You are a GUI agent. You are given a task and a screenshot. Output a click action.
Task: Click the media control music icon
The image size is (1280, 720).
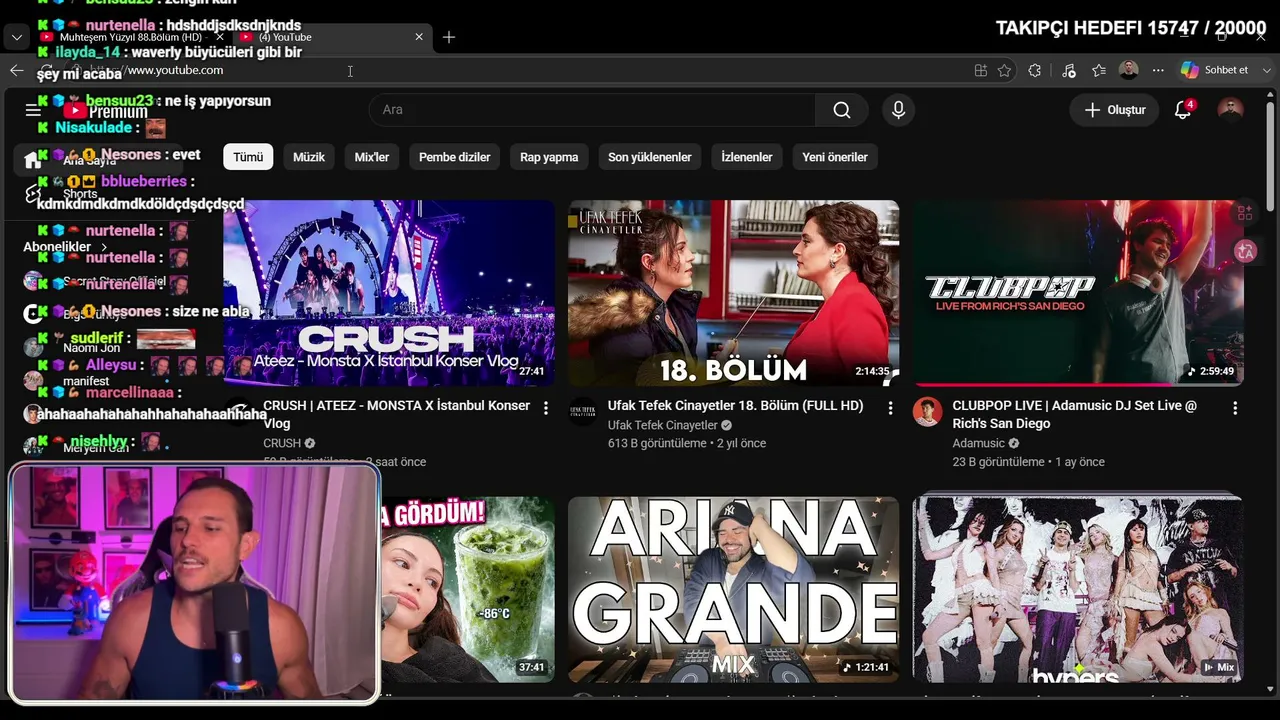click(x=1068, y=70)
